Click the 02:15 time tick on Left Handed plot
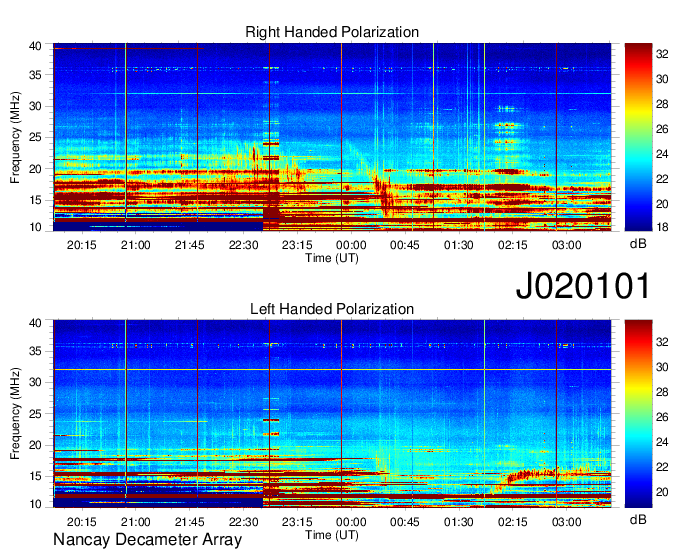Screen dimensions: 680x552 tap(513, 522)
